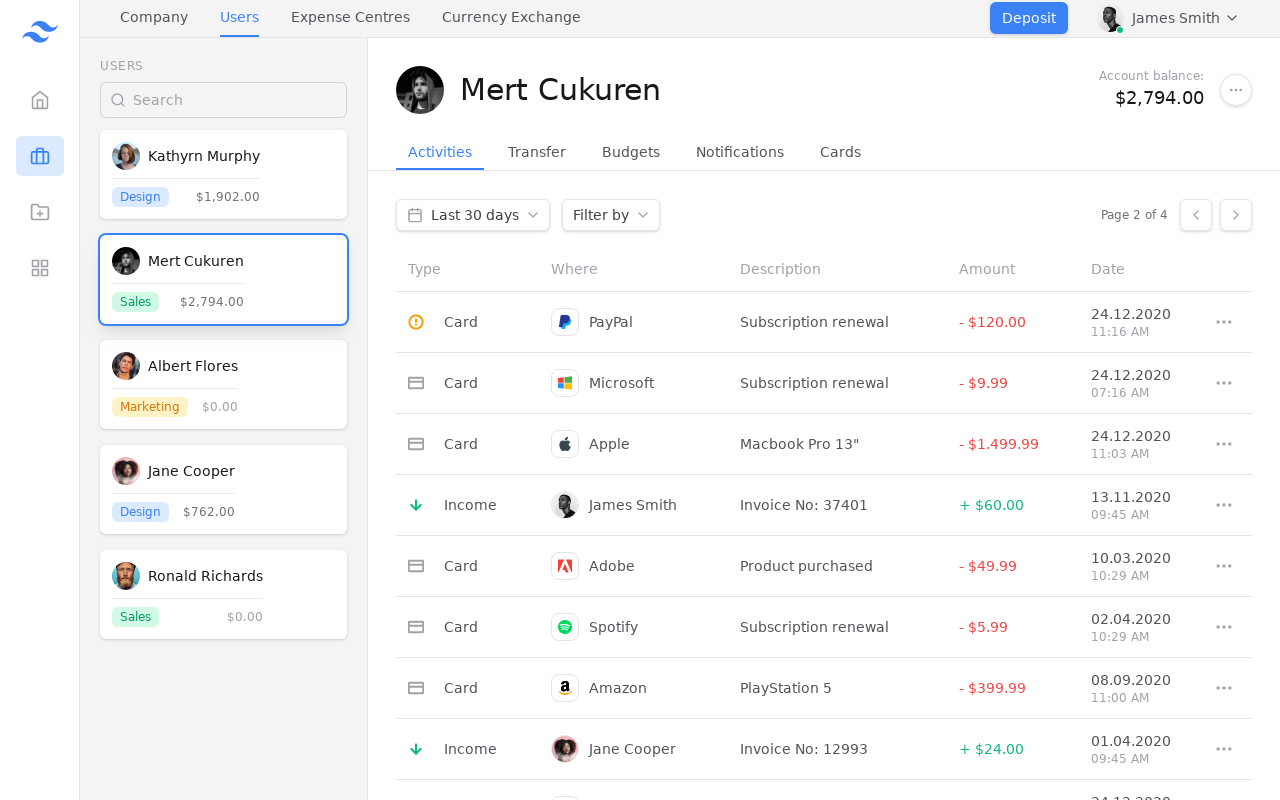Open the Expense Centres menu item
Screen dimensions: 1280x800
[x=350, y=17]
